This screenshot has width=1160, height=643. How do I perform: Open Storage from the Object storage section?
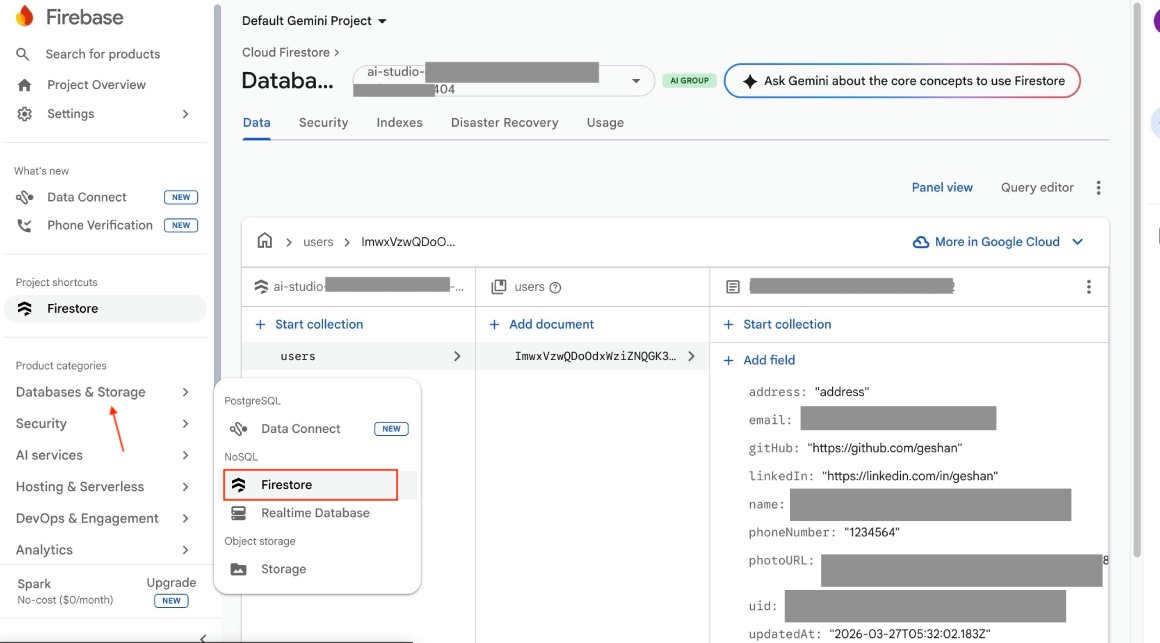pyautogui.click(x=284, y=568)
